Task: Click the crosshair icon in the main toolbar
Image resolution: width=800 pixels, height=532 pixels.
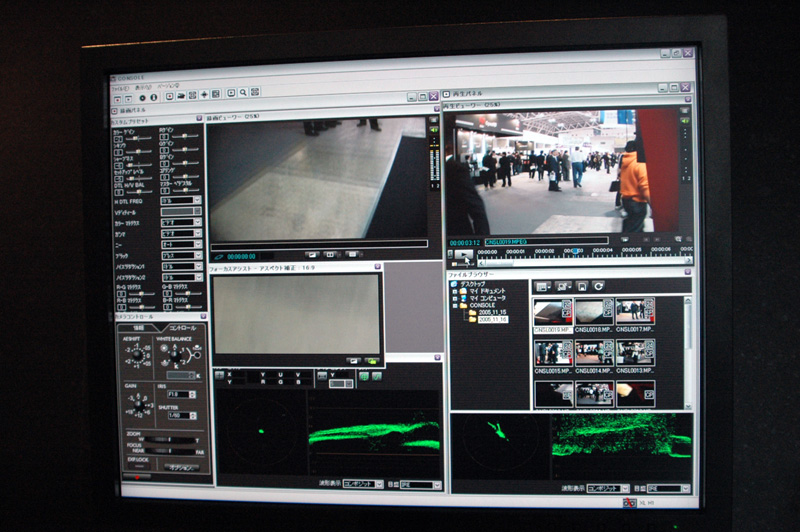Action: (x=204, y=96)
